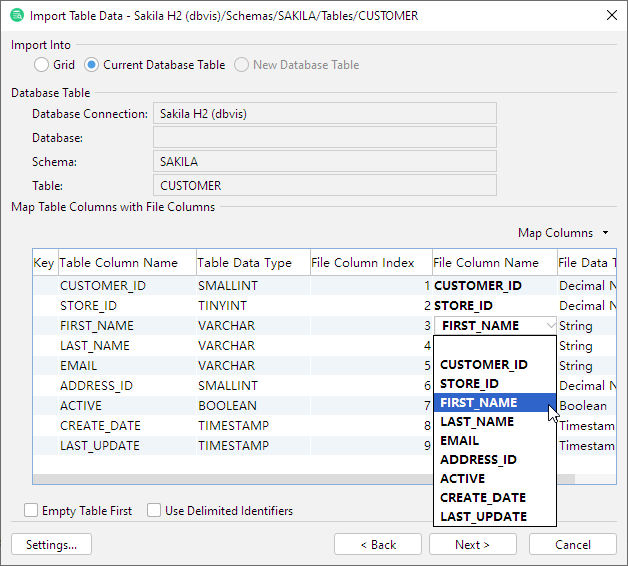Enable the Empty Table First checkbox
The height and width of the screenshot is (566, 628).
click(32, 511)
